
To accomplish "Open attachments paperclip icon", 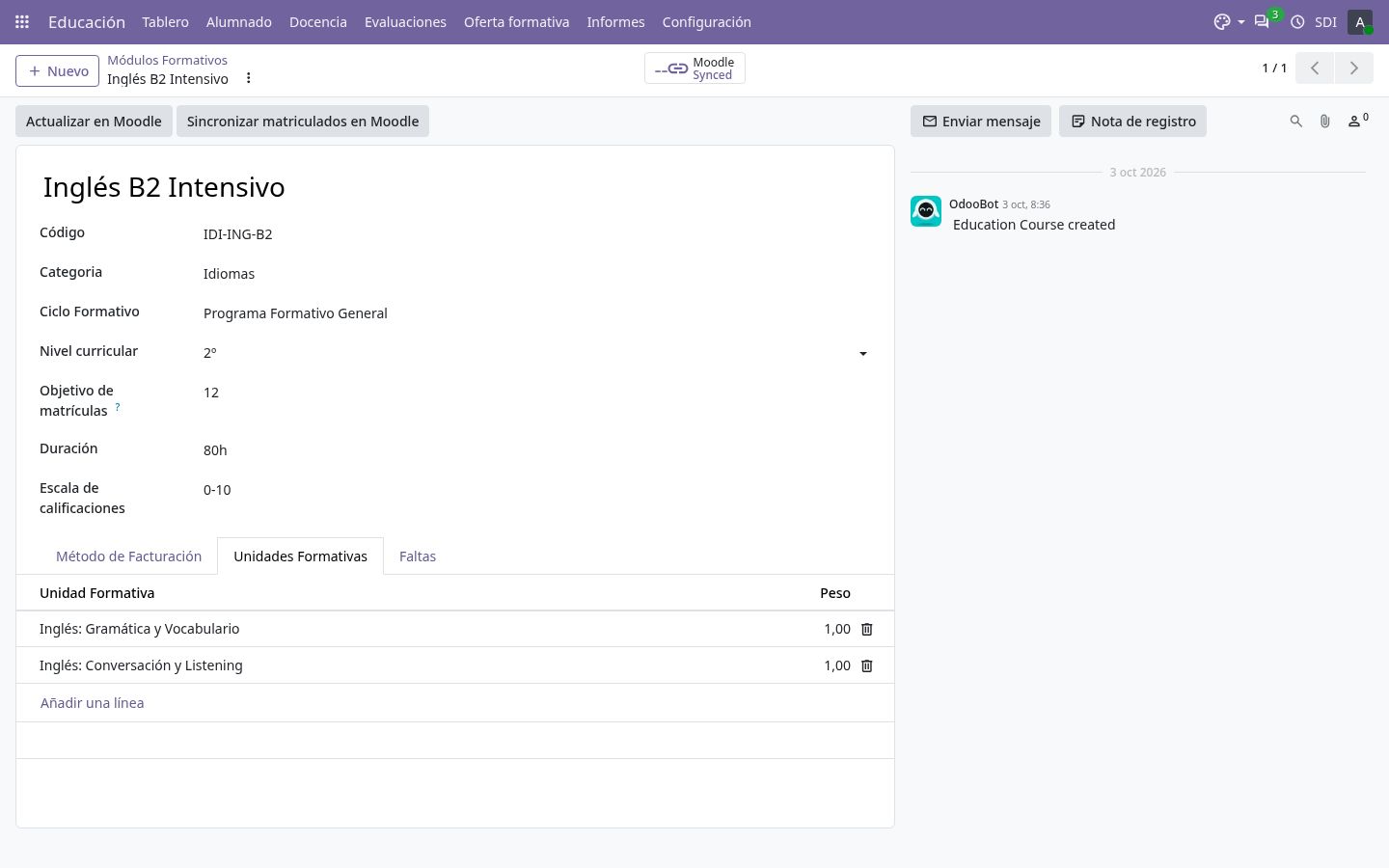I will (x=1325, y=122).
